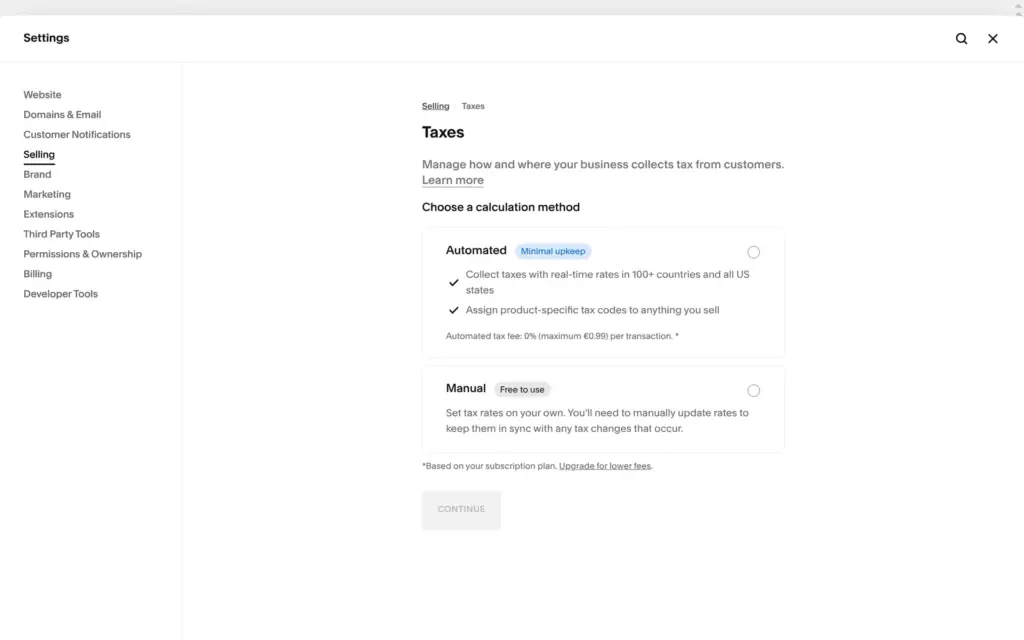Open Upgrade for lower fees link
Screen dimensions: 1024x640
[605, 466]
